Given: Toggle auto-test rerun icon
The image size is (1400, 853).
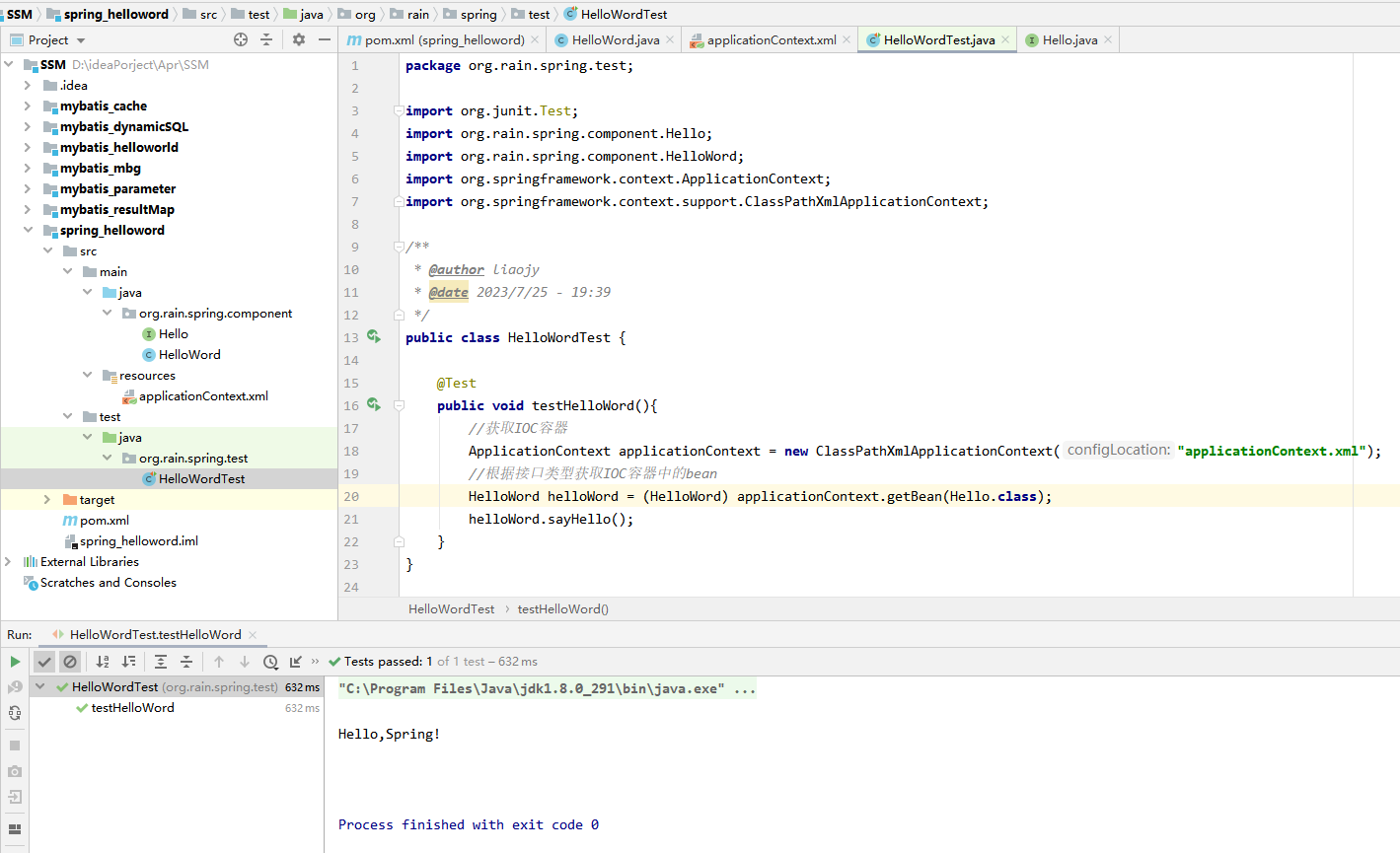Looking at the screenshot, I should (x=15, y=713).
